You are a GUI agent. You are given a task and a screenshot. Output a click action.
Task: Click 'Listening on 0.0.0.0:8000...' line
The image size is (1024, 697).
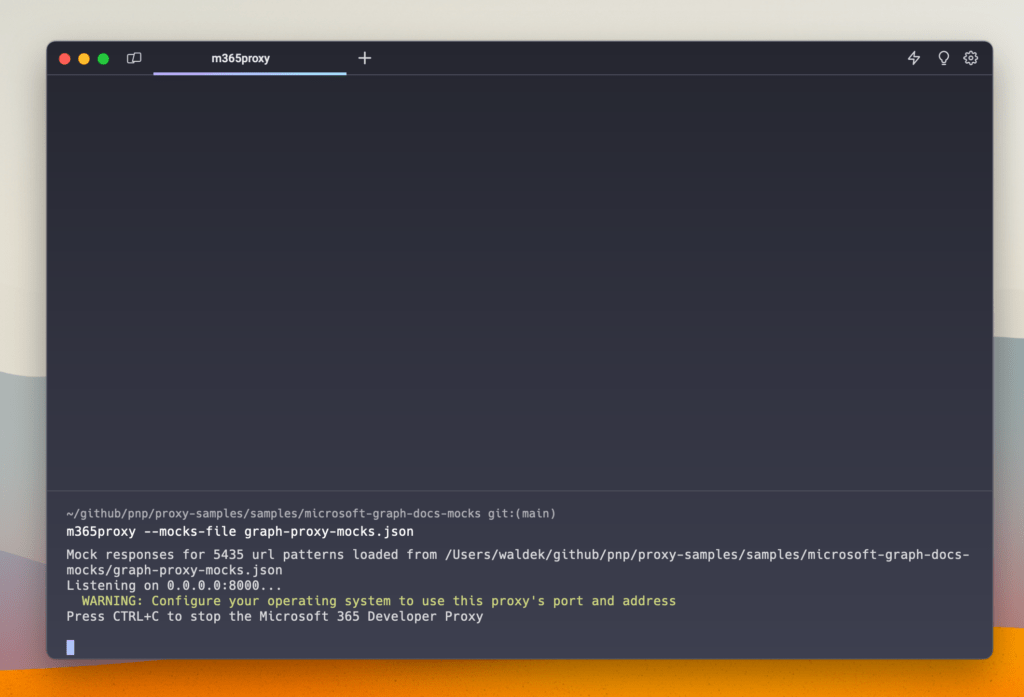click(x=174, y=585)
